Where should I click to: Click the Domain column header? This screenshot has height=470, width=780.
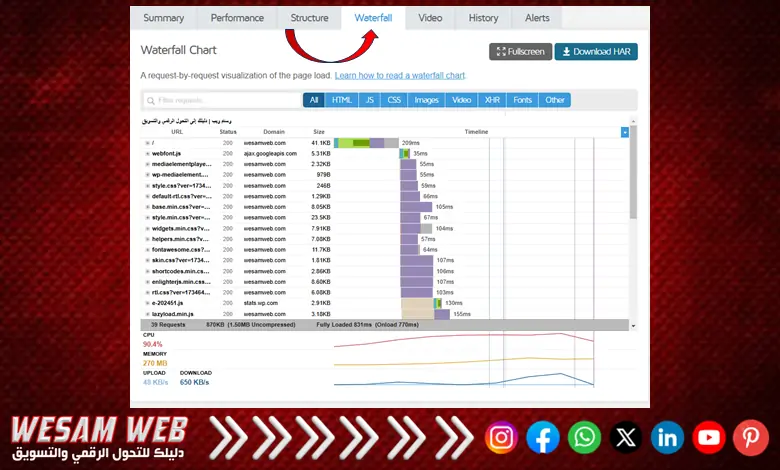[274, 132]
